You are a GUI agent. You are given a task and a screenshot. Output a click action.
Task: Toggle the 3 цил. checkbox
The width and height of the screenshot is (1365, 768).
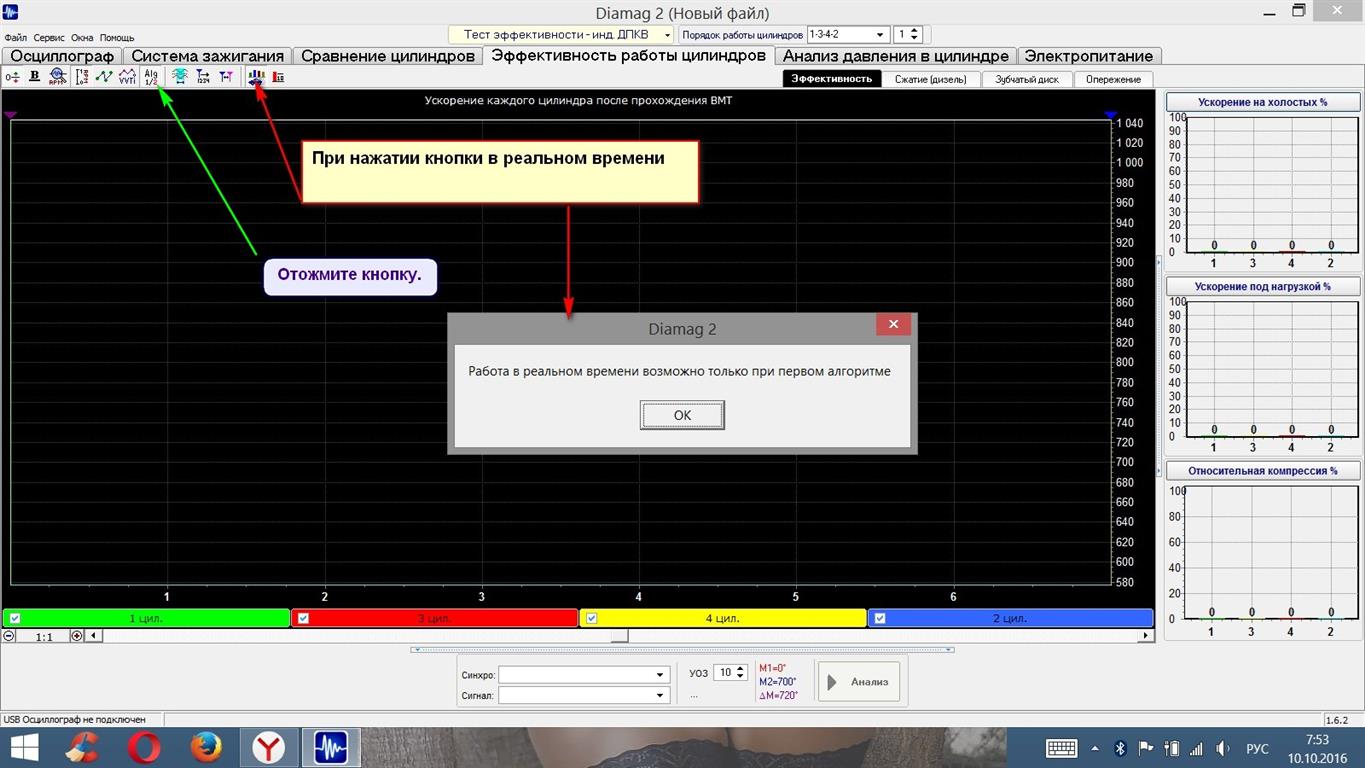click(303, 618)
